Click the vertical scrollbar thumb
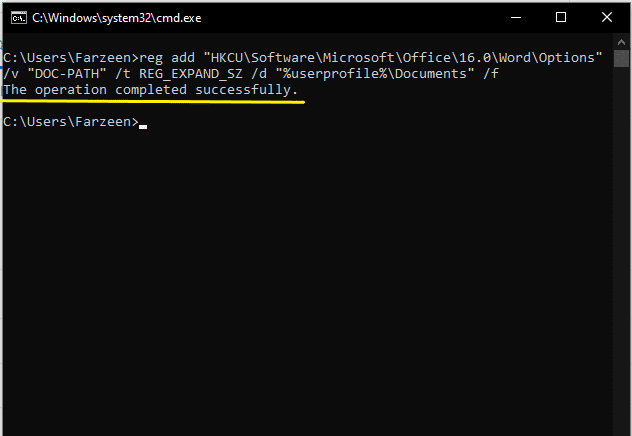Screen dimensions: 632x436 (621, 58)
